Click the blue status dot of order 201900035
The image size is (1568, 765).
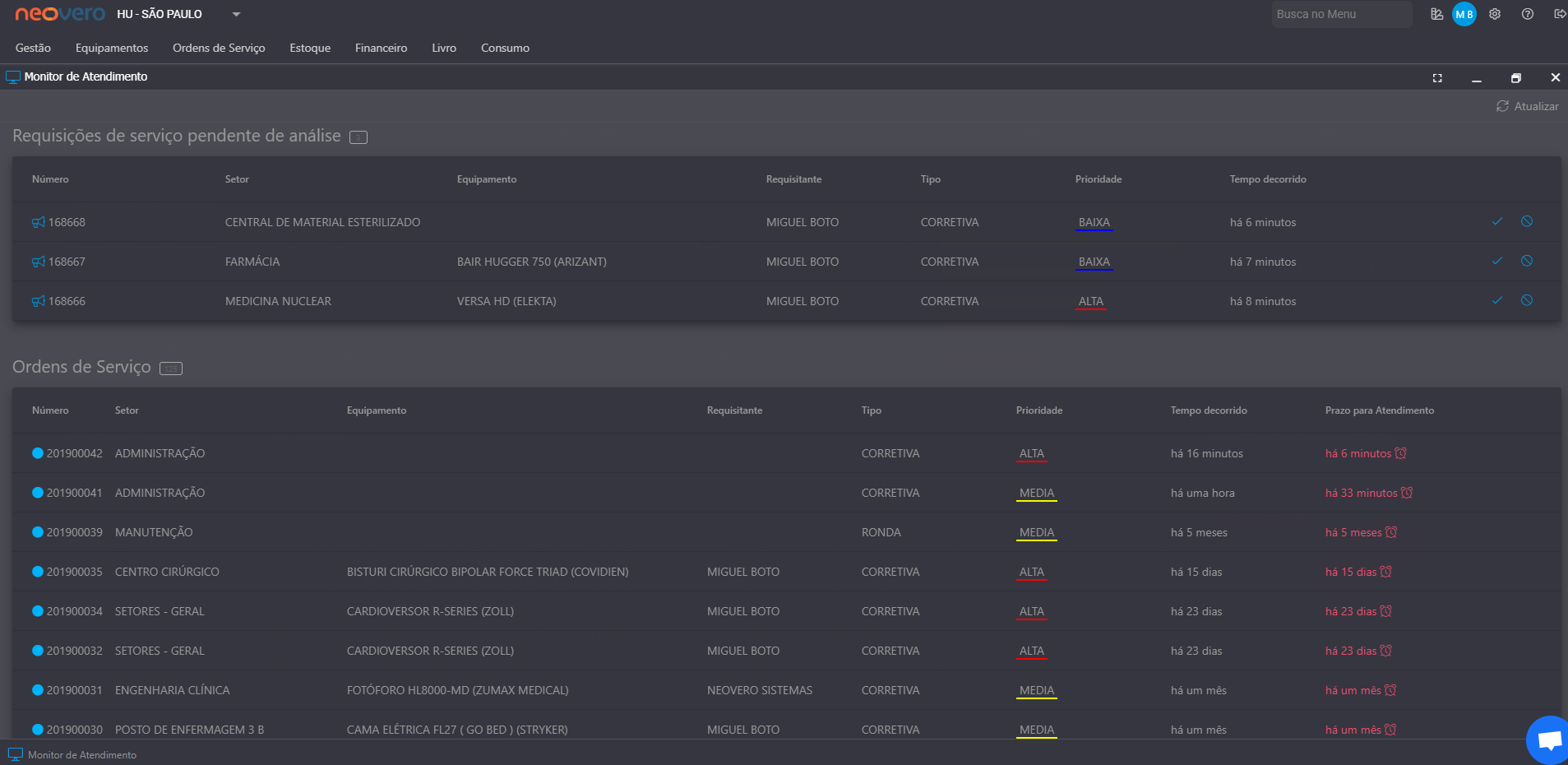pos(38,572)
